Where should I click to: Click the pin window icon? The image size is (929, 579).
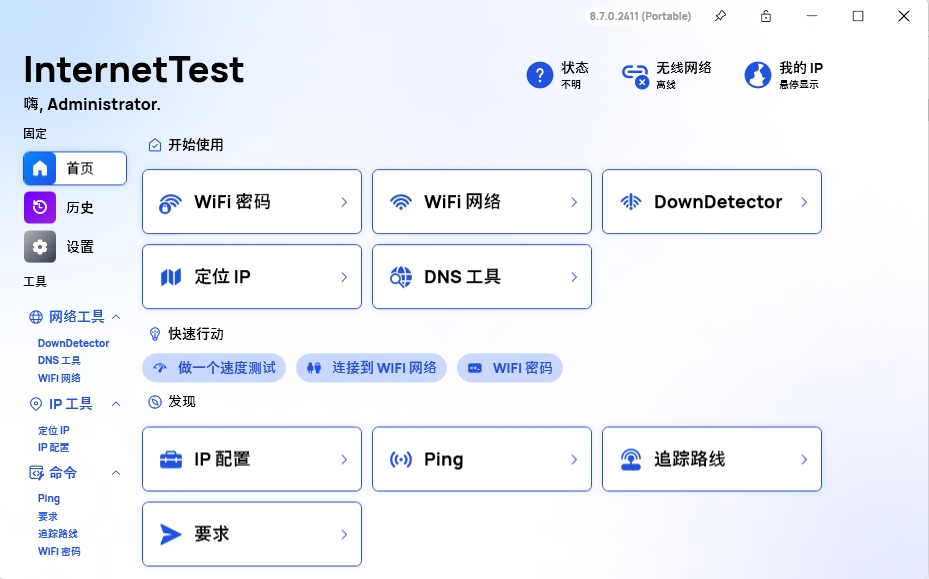[x=720, y=16]
